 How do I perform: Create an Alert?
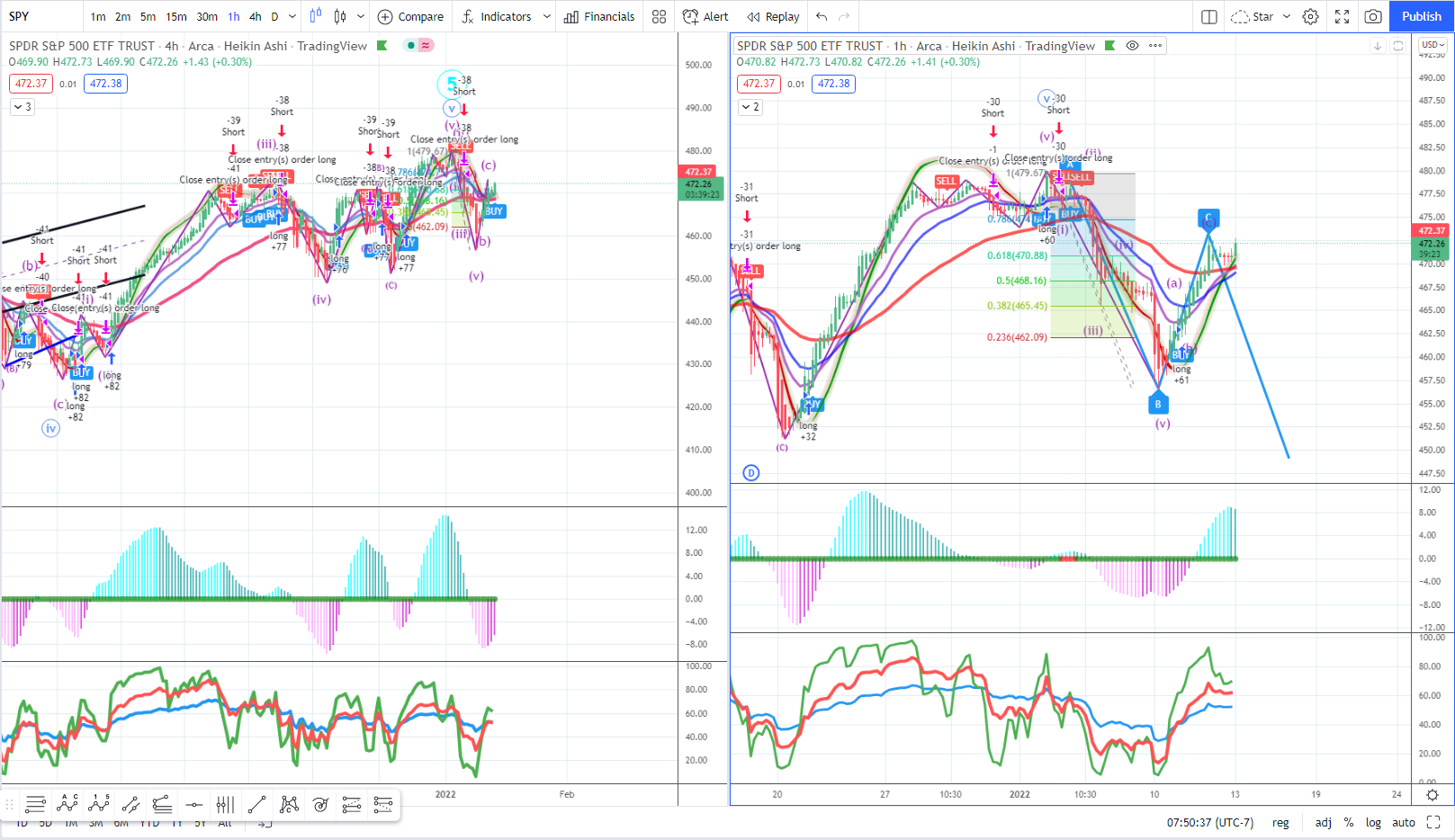click(x=705, y=16)
